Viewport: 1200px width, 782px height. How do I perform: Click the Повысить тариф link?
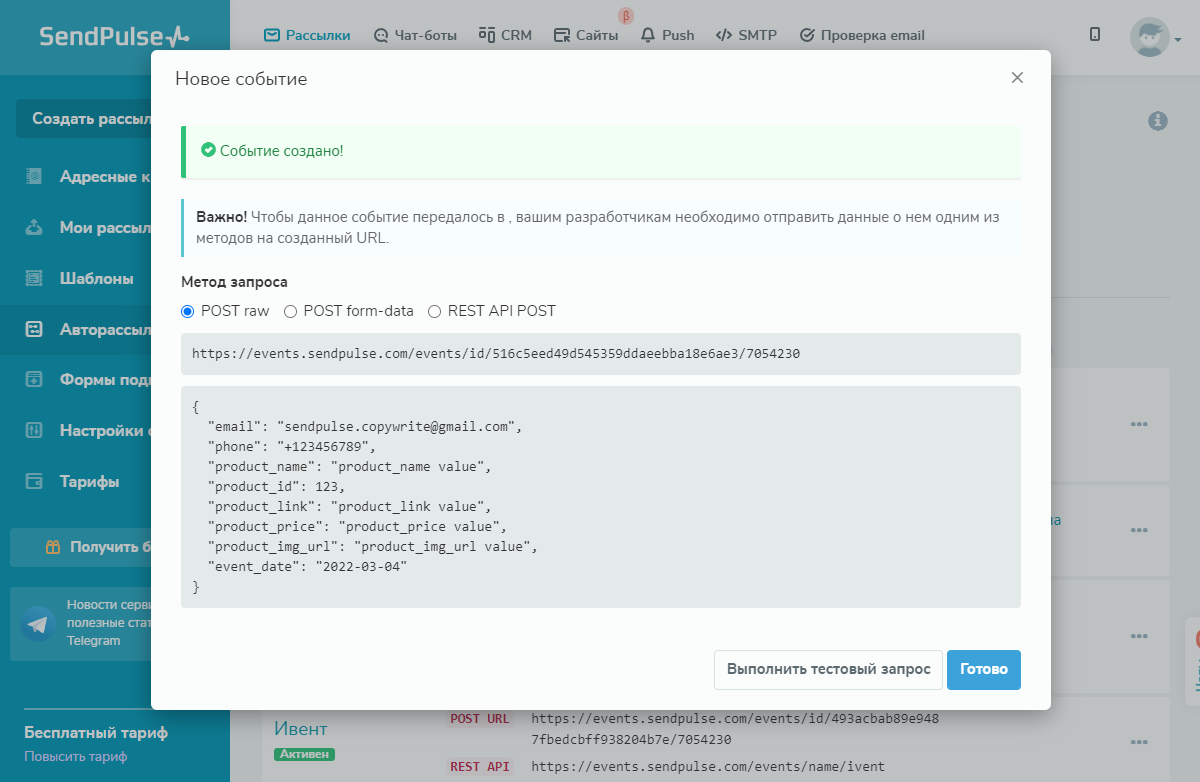pyautogui.click(x=76, y=757)
